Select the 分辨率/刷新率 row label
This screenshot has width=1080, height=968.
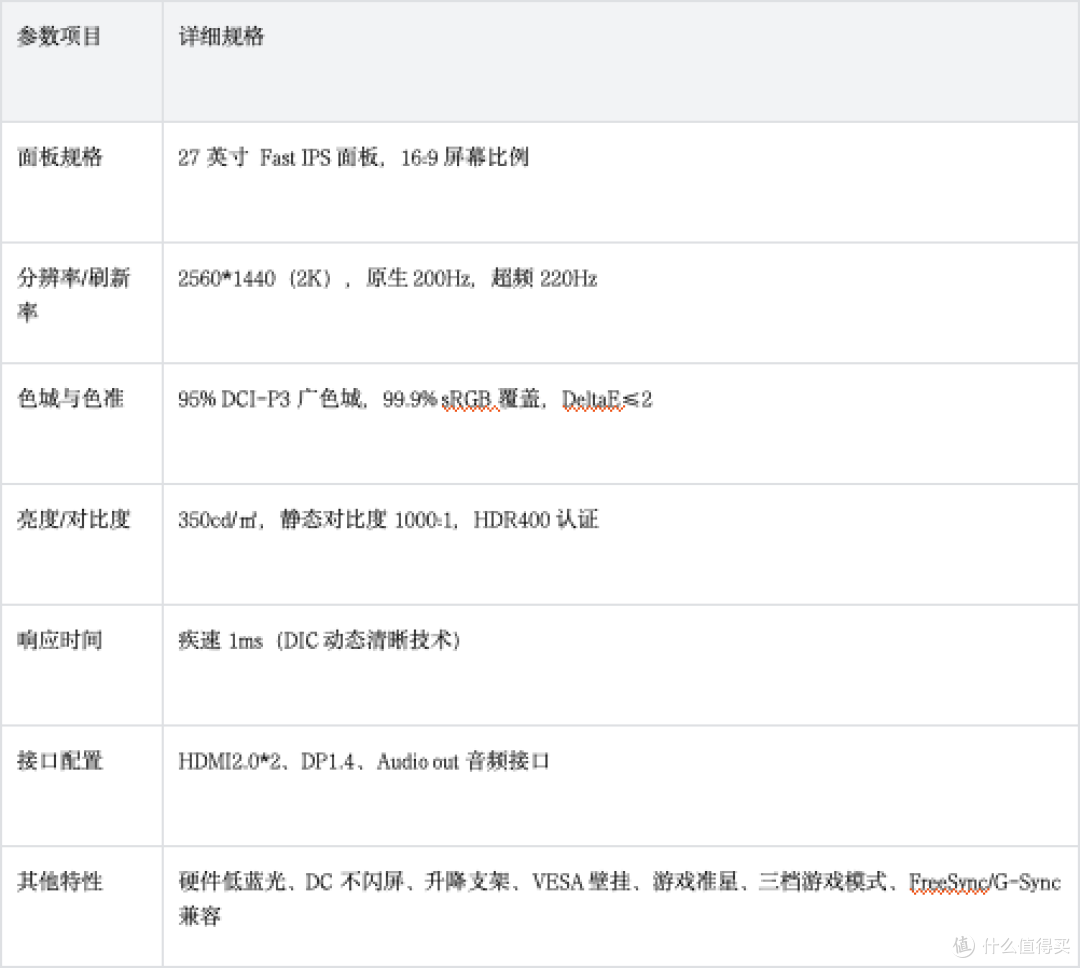[73, 294]
